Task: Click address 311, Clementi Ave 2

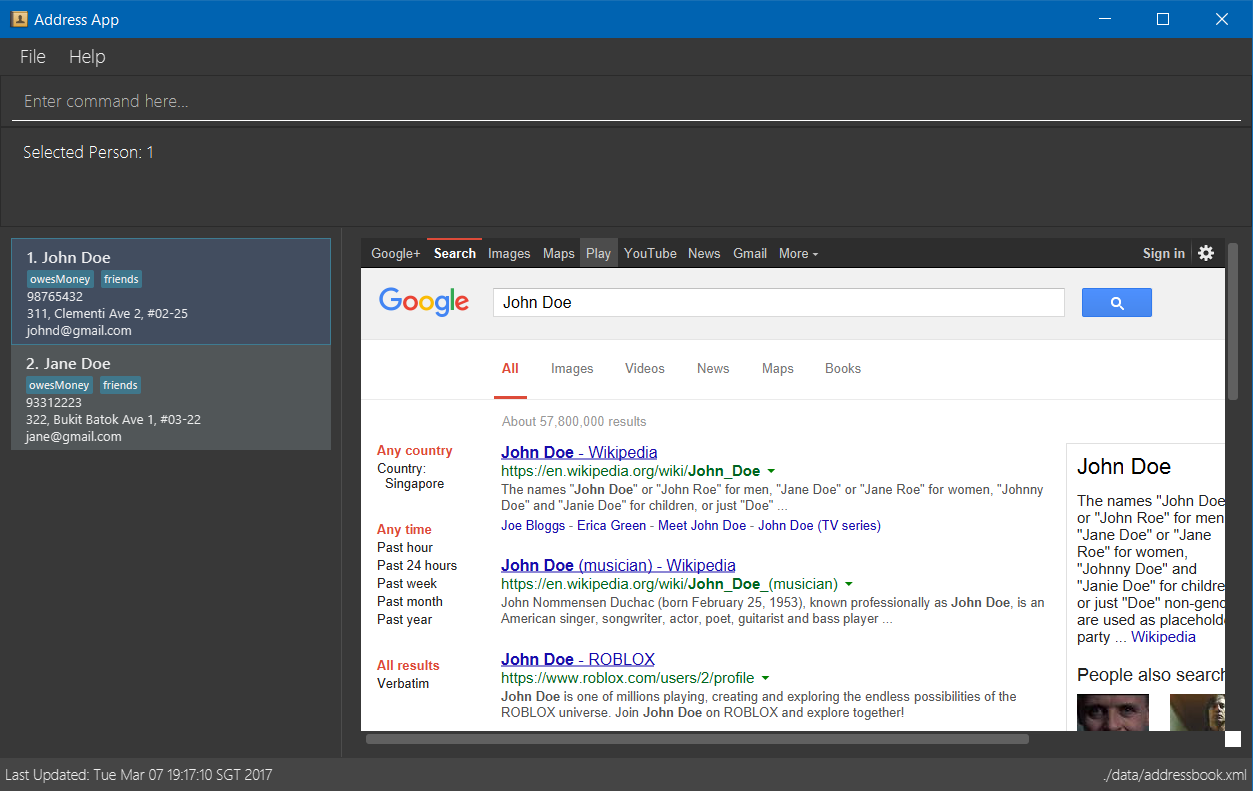Action: [107, 314]
